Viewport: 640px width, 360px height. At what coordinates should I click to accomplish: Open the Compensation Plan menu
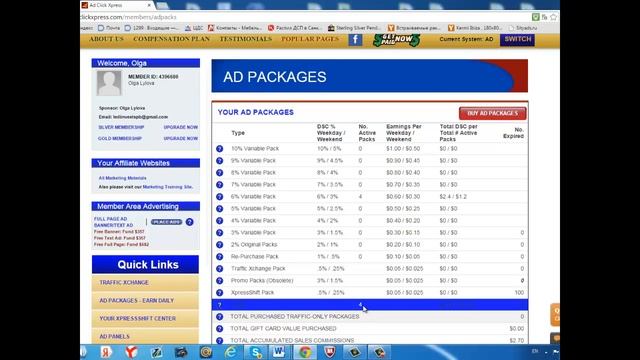tap(171, 39)
